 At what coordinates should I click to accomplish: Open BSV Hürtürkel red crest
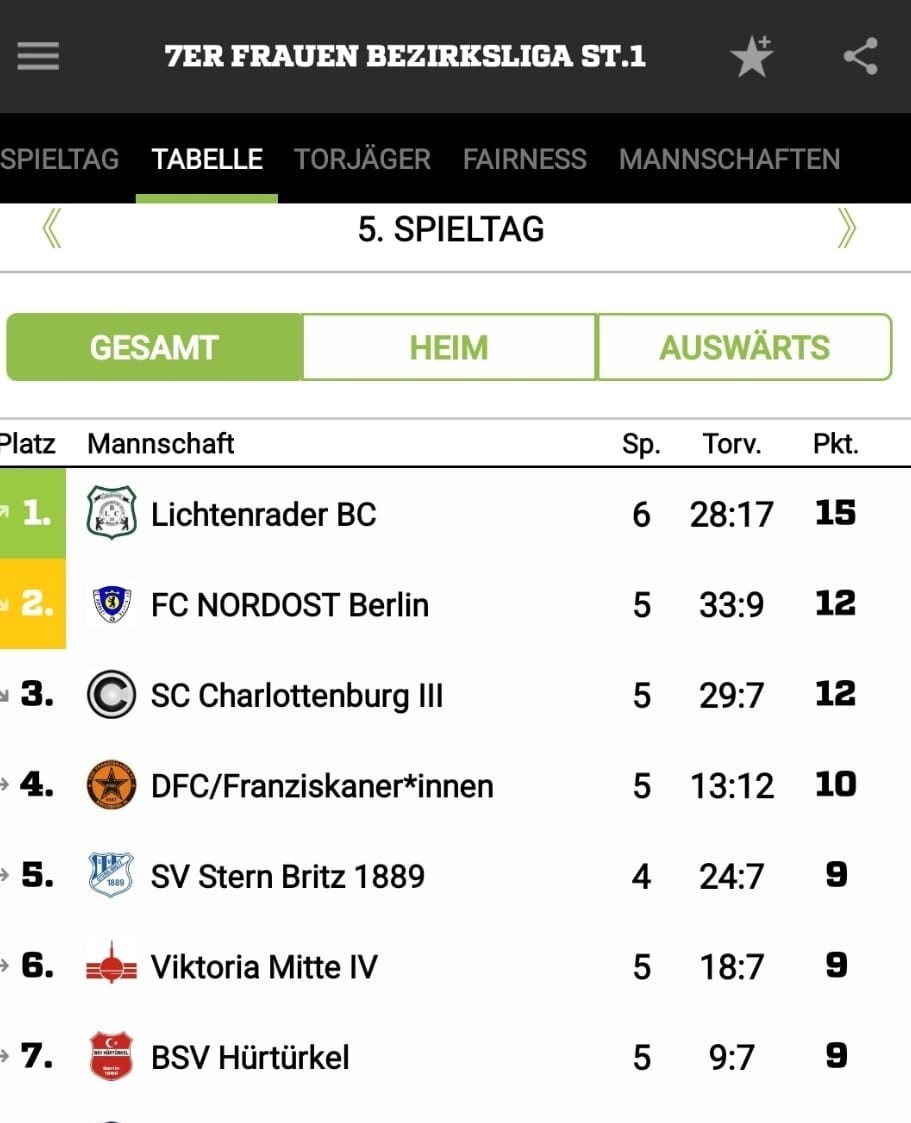(x=111, y=1056)
